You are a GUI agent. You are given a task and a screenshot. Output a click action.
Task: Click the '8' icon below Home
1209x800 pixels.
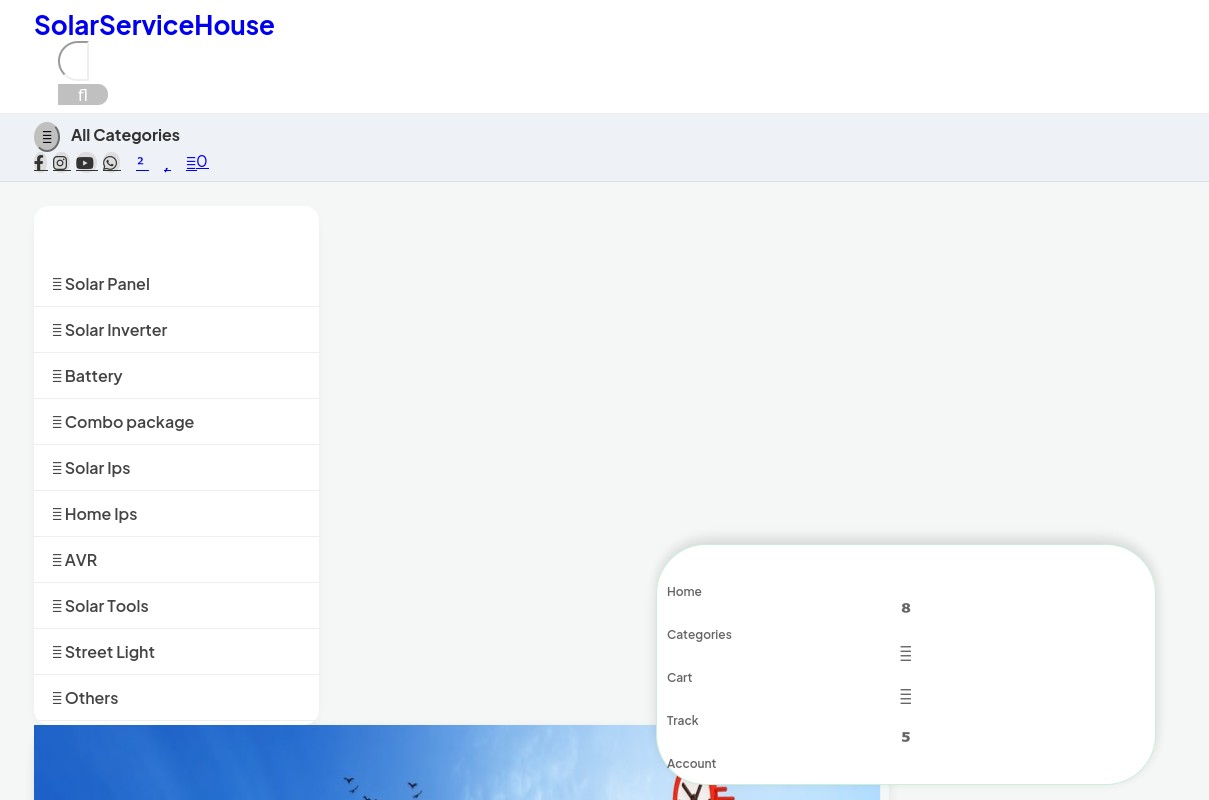click(x=906, y=608)
